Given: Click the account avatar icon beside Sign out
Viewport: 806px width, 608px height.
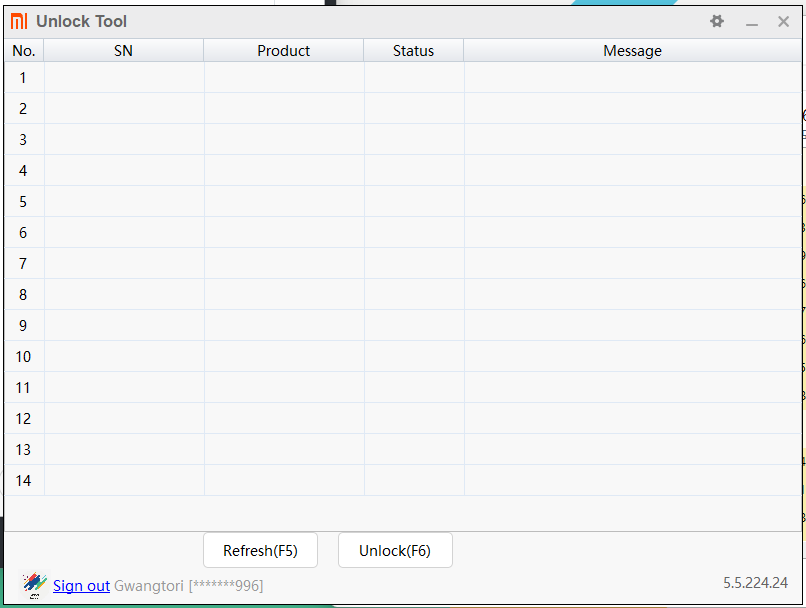Looking at the screenshot, I should (x=34, y=585).
